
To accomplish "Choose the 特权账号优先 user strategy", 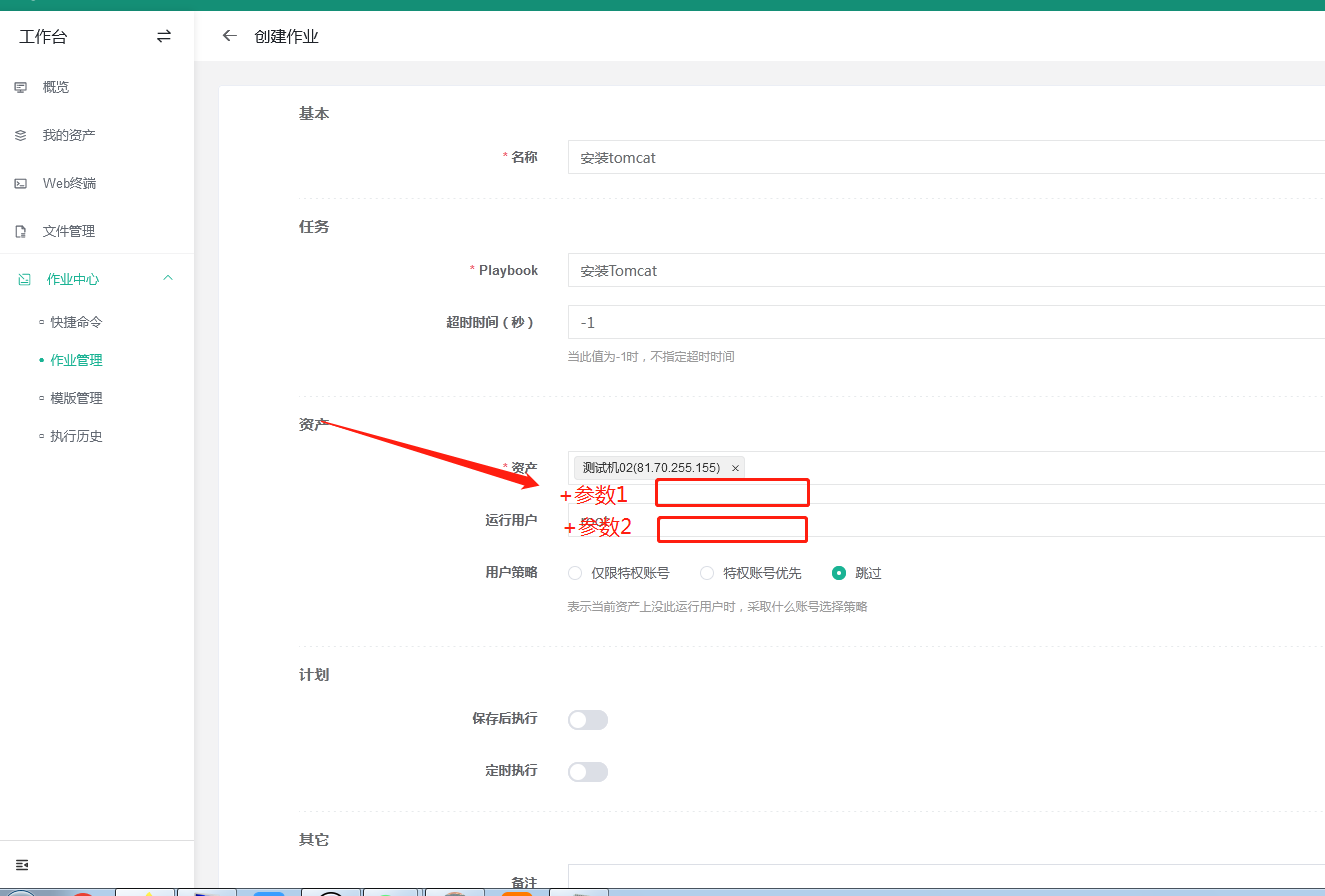I will [x=708, y=572].
